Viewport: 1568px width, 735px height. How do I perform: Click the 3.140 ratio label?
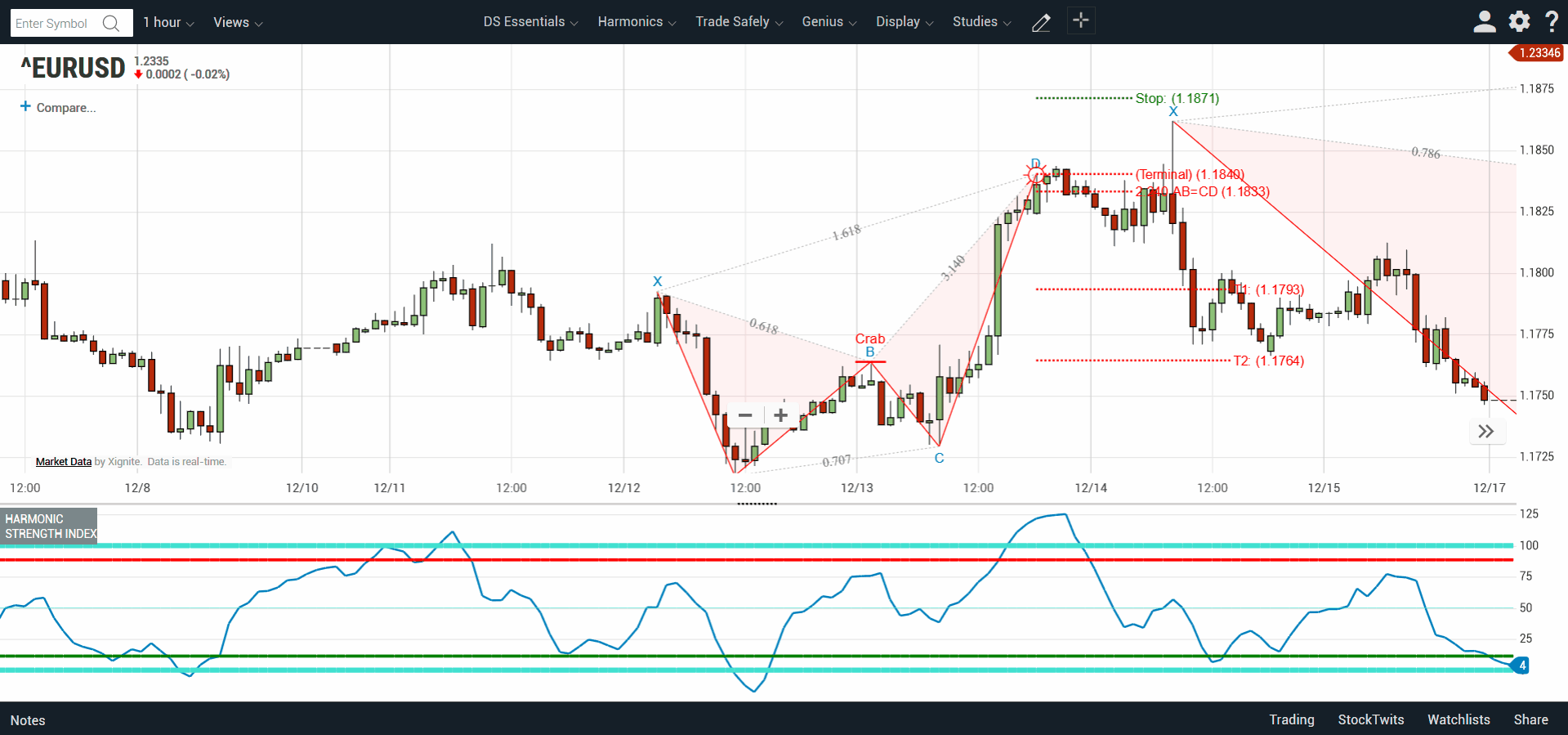953,268
